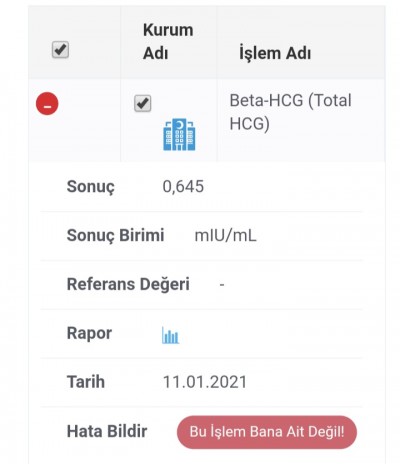Viewport: 400px width, 464px height.
Task: Click the Sonuç Birimi label
Action: (x=115, y=235)
